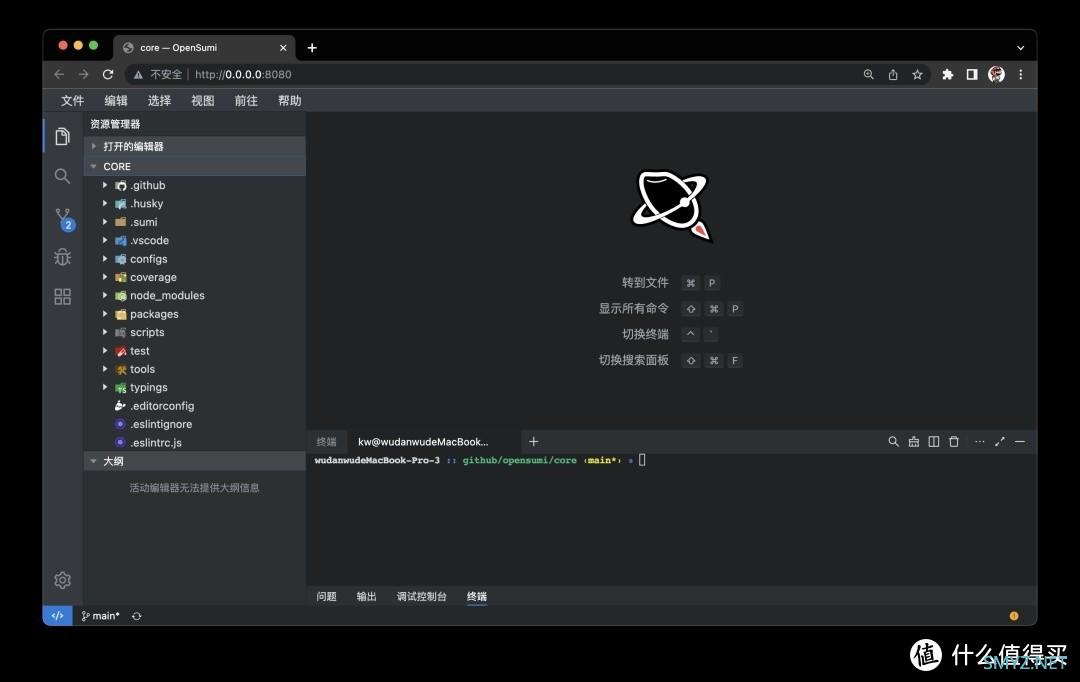Image resolution: width=1080 pixels, height=682 pixels.
Task: Click the sync changes icon in status bar
Action: coord(136,616)
